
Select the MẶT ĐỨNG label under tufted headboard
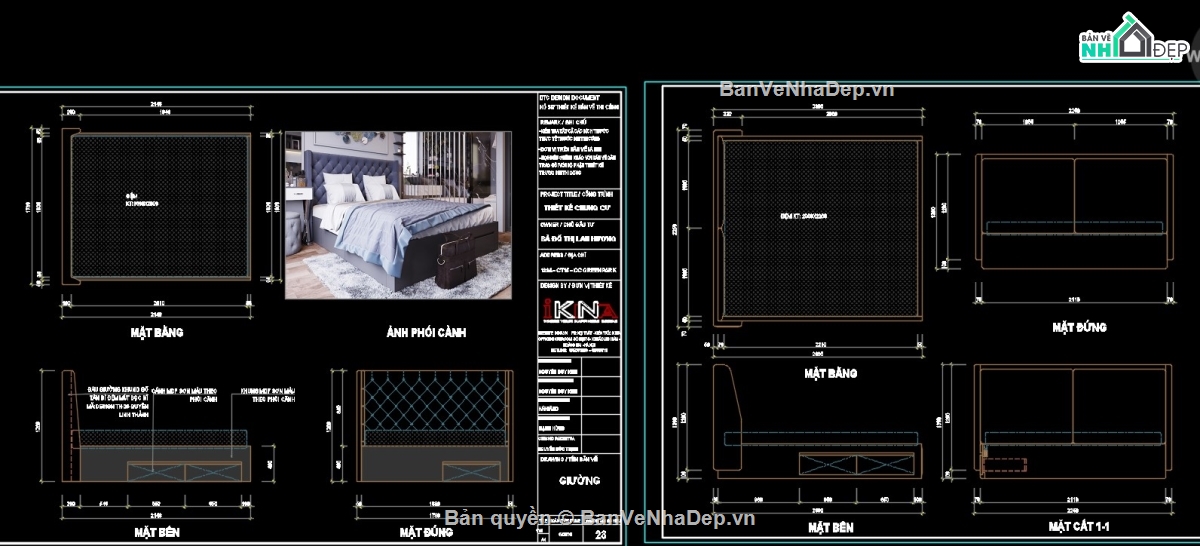(424, 532)
